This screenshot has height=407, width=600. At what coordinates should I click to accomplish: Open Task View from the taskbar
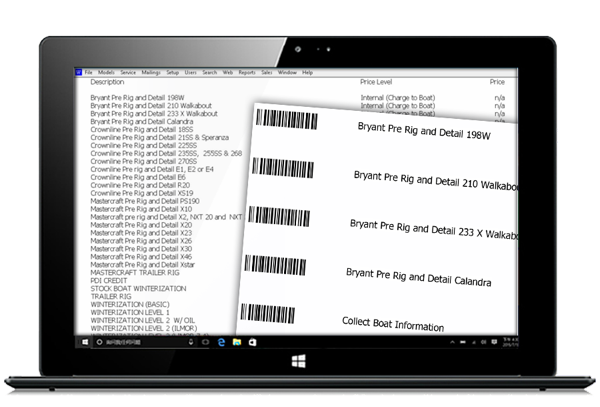point(205,342)
